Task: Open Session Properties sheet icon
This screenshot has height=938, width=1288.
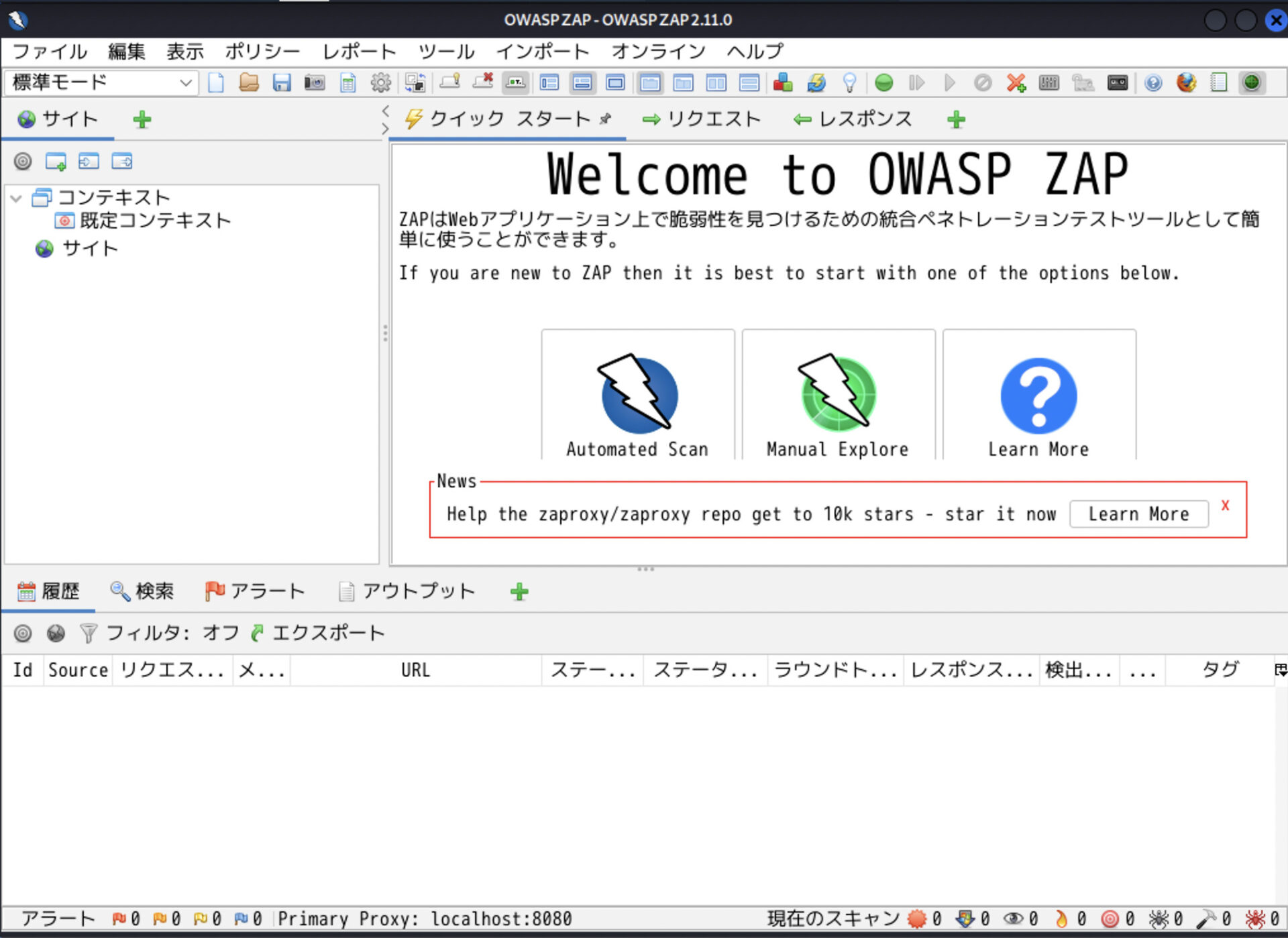Action: pyautogui.click(x=347, y=82)
